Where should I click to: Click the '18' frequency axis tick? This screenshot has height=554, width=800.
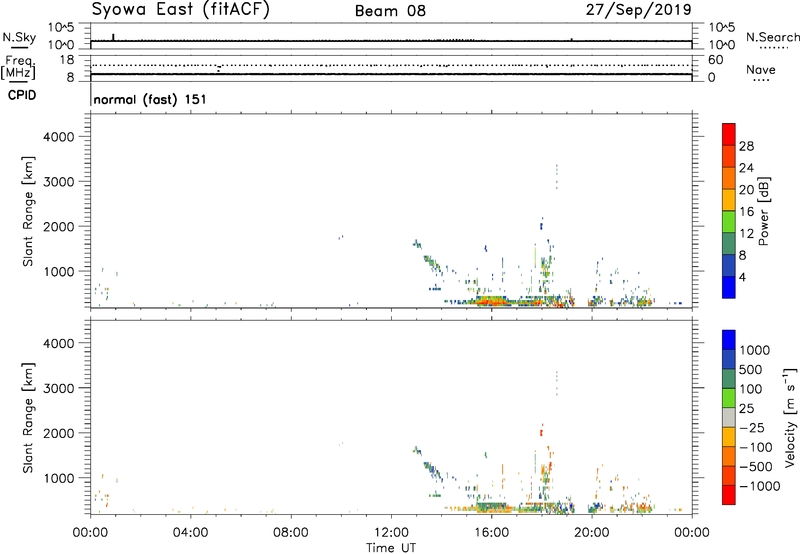(x=67, y=60)
